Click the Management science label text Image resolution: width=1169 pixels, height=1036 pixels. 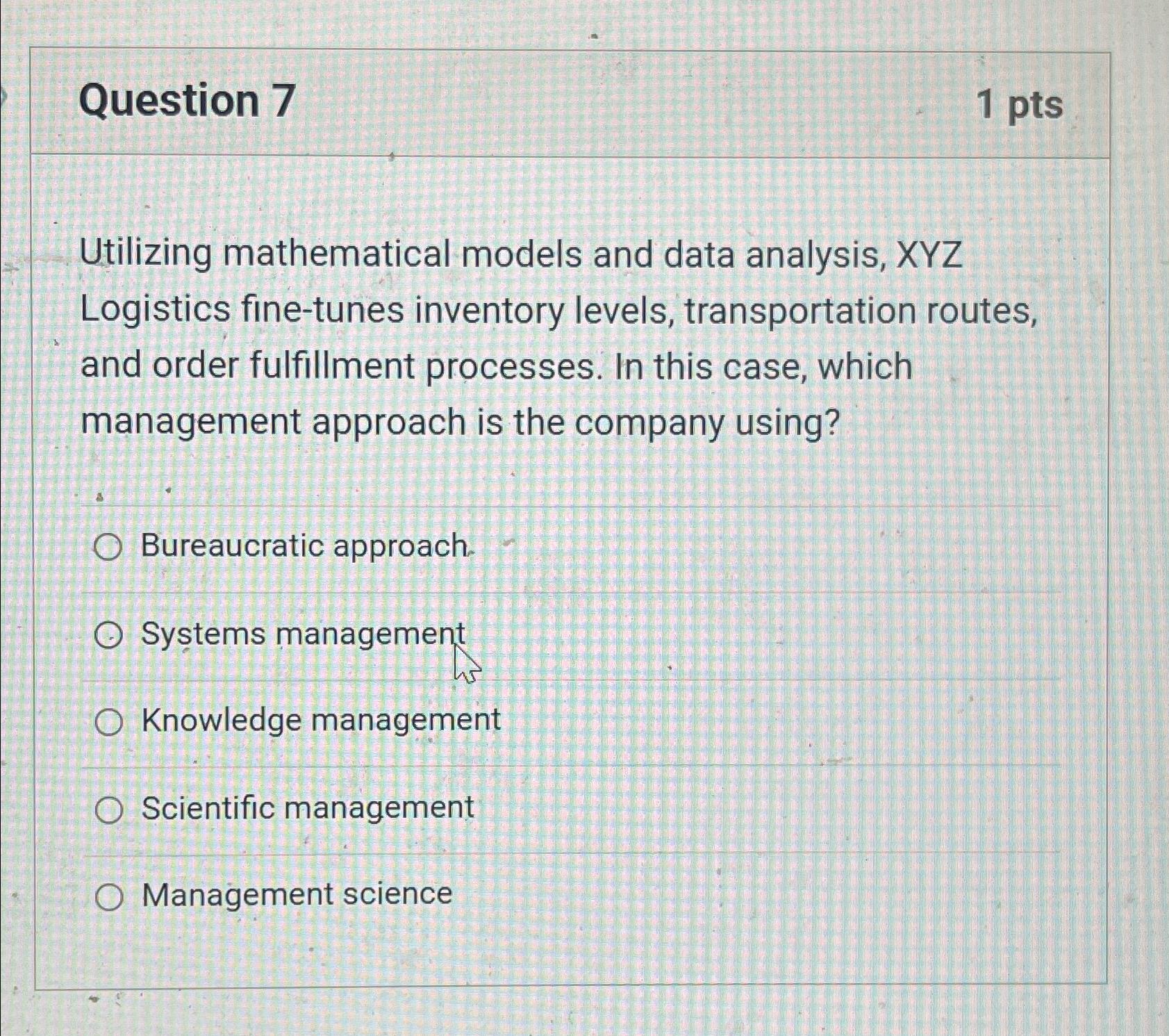click(295, 895)
